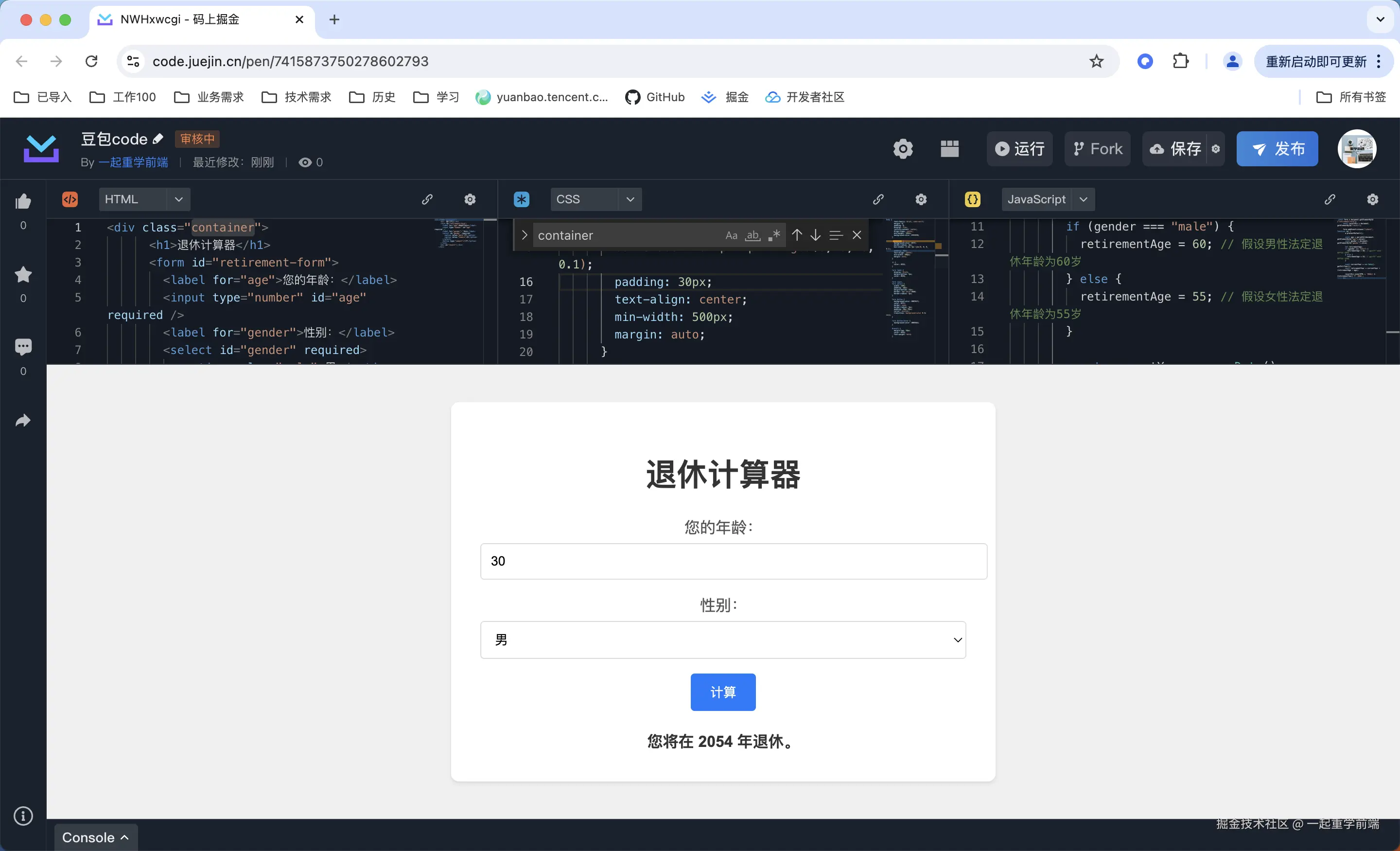Toggle whole-word matching in search bar
1400x851 pixels.
(x=752, y=235)
